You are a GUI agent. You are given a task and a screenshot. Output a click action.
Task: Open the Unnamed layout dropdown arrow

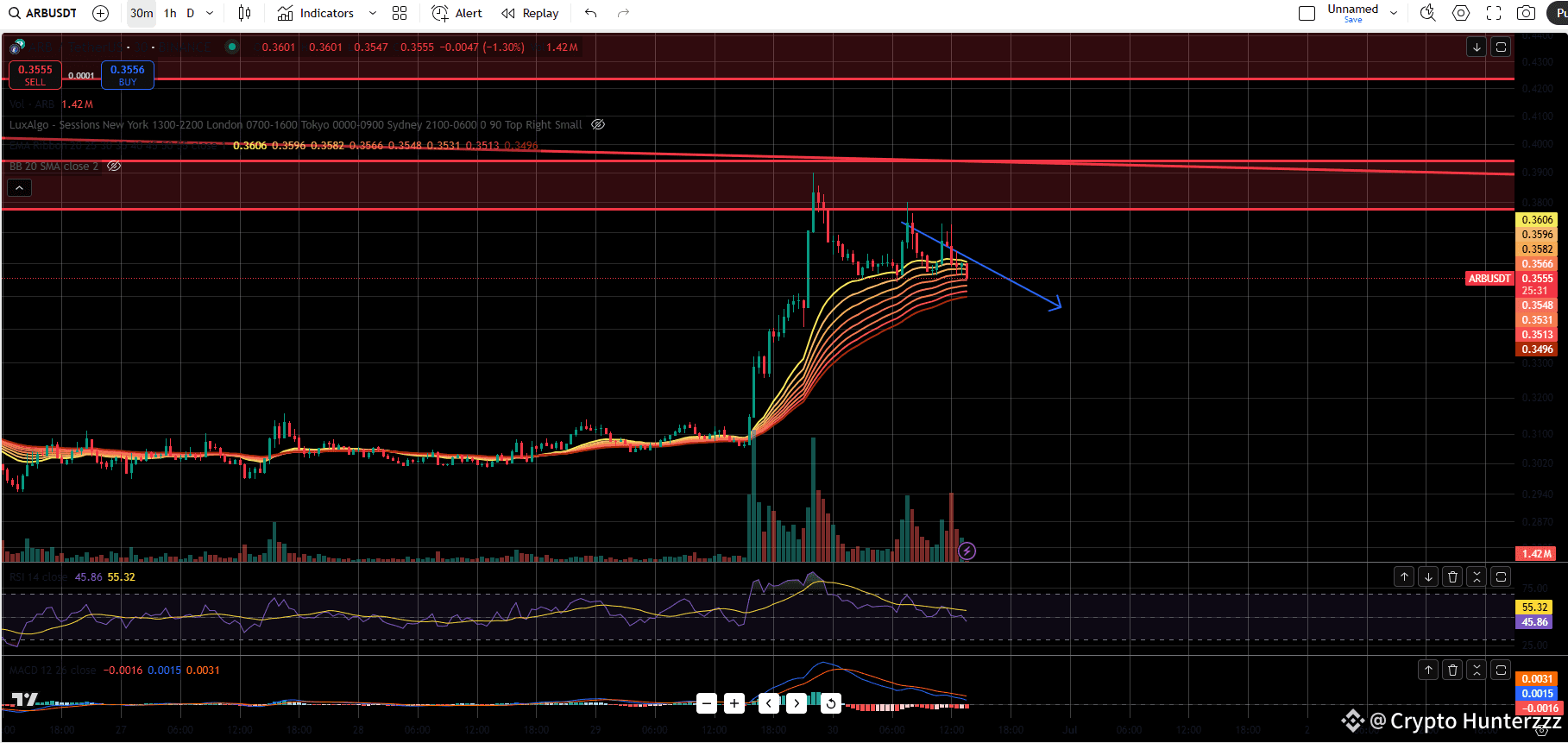tap(1393, 13)
